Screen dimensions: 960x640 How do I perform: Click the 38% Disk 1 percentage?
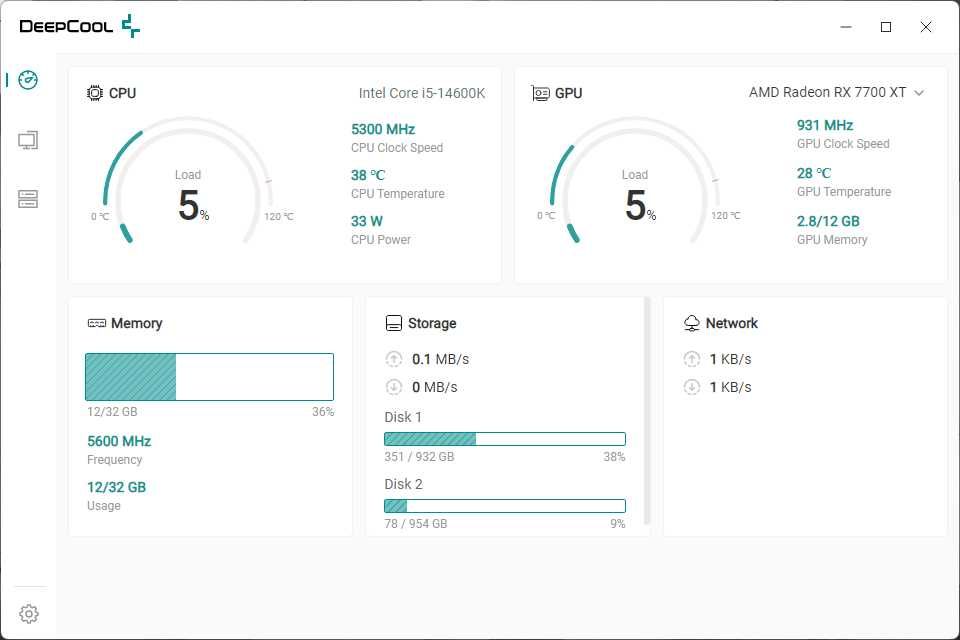click(614, 456)
